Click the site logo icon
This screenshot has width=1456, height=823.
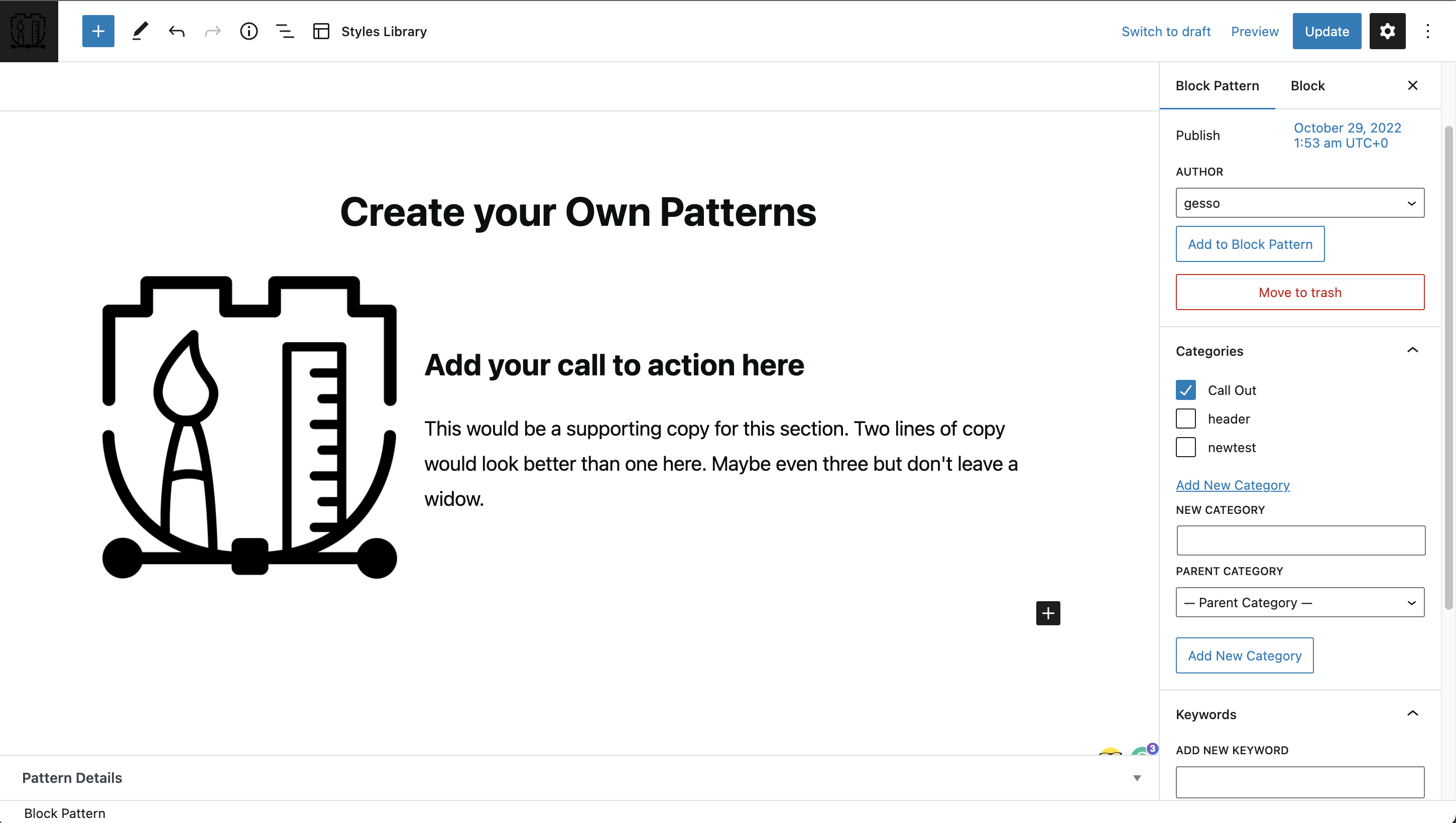point(29,31)
